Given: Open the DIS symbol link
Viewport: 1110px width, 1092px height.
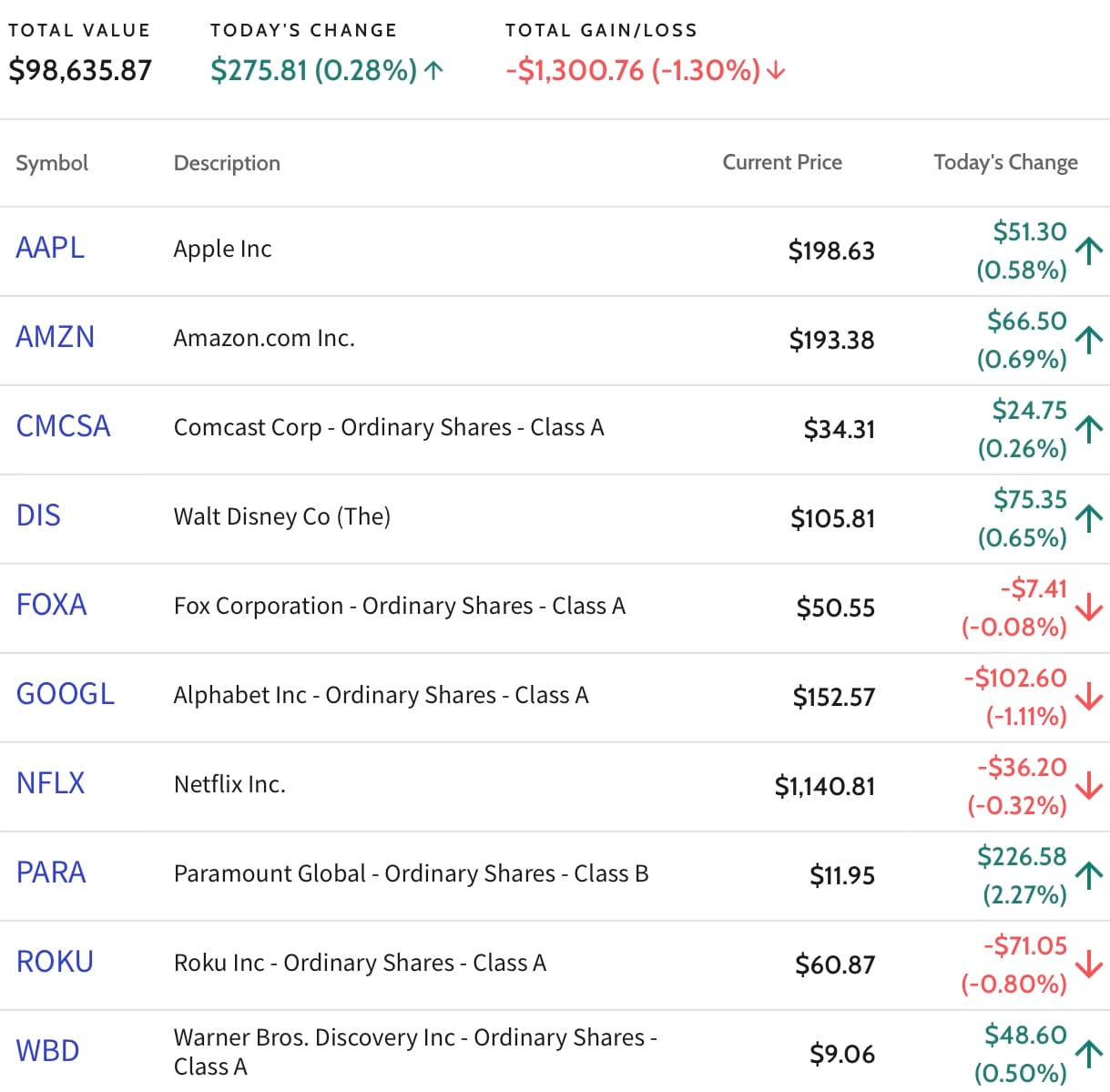Looking at the screenshot, I should (x=38, y=515).
